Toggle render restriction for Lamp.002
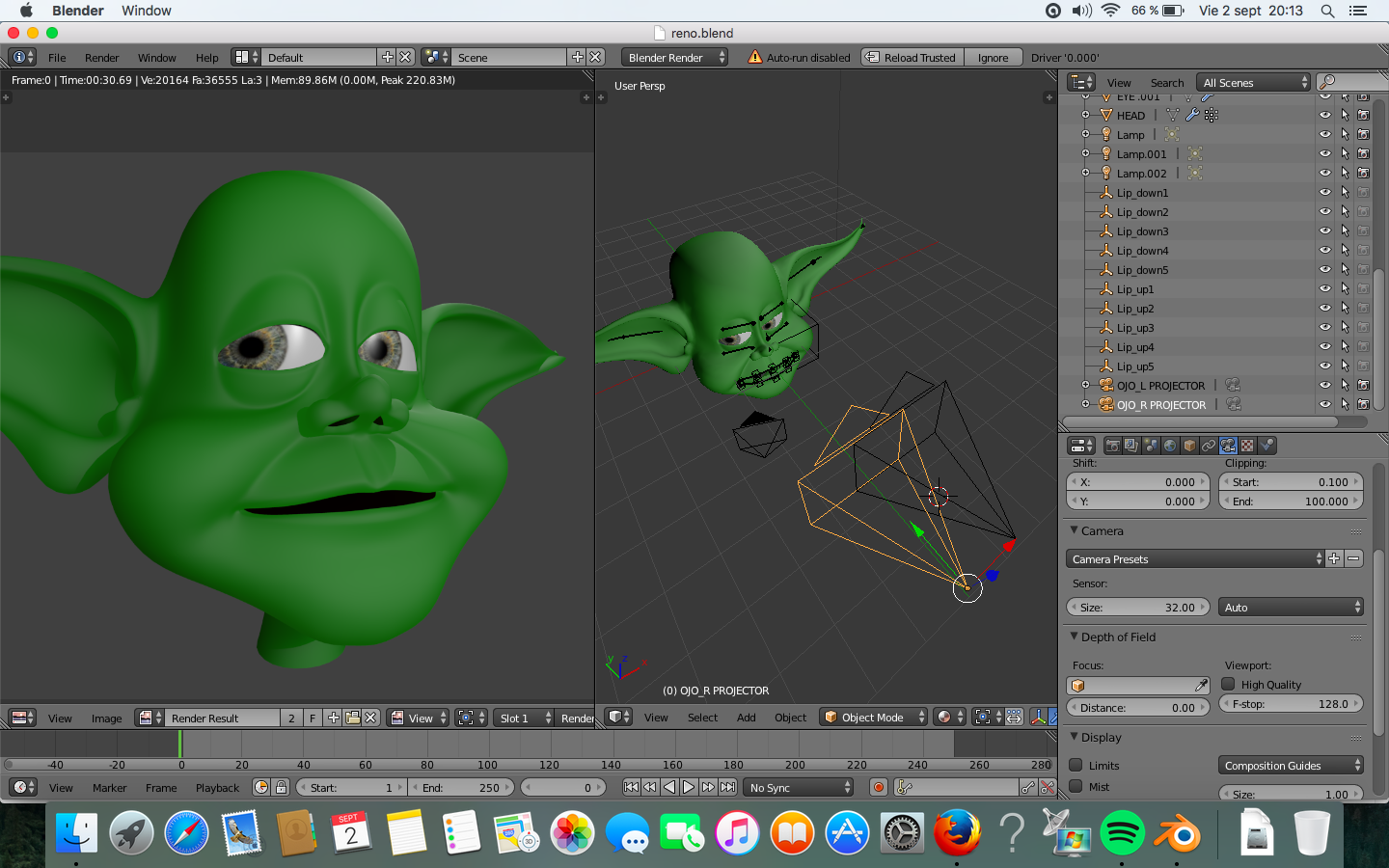1389x868 pixels. 1363,173
